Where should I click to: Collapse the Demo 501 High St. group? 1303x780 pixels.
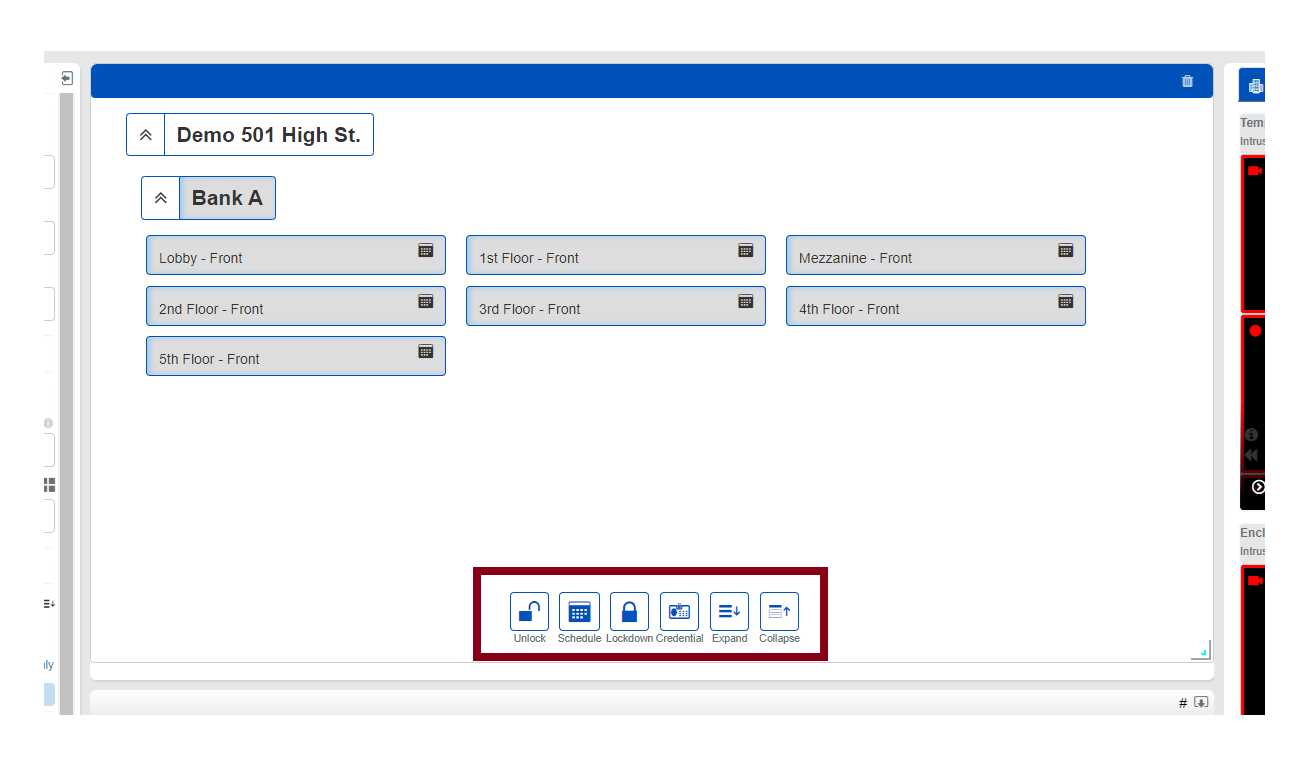point(146,135)
